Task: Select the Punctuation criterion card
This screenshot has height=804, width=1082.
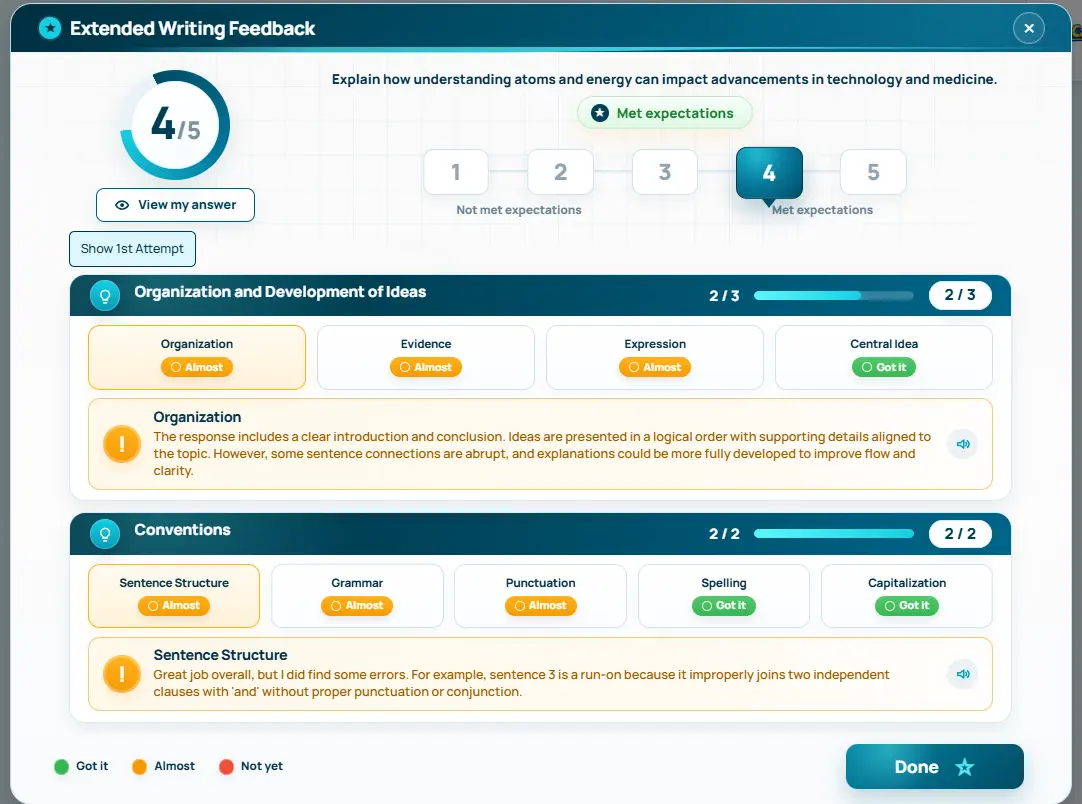Action: tap(540, 596)
